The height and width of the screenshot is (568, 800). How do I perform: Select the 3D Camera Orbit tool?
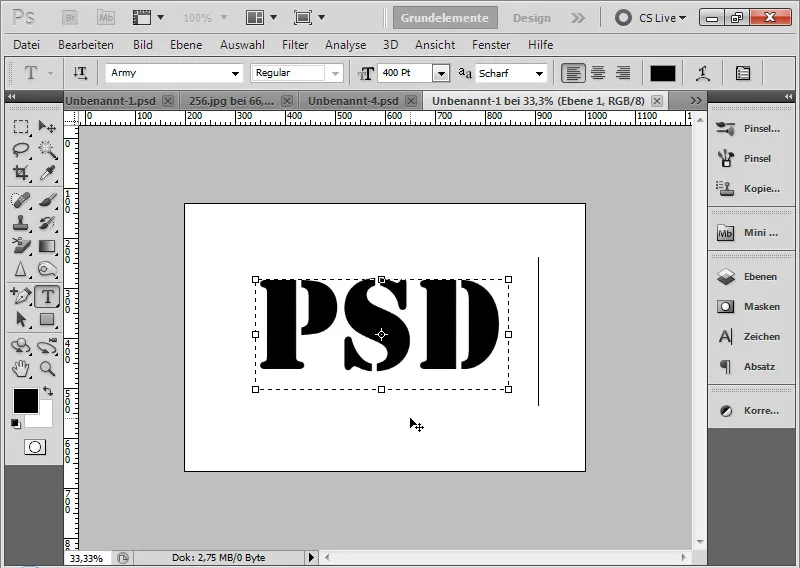tap(47, 346)
